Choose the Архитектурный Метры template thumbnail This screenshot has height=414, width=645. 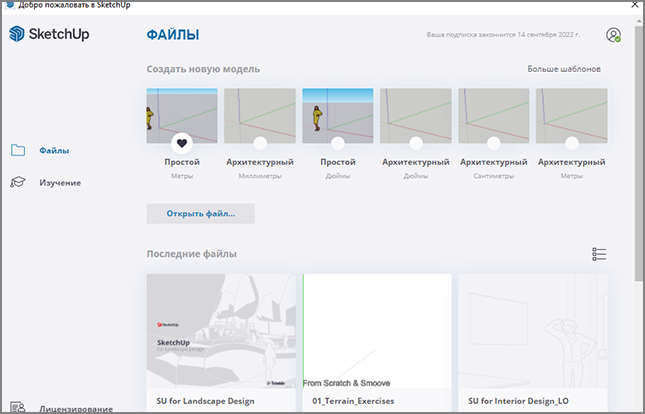(x=572, y=116)
